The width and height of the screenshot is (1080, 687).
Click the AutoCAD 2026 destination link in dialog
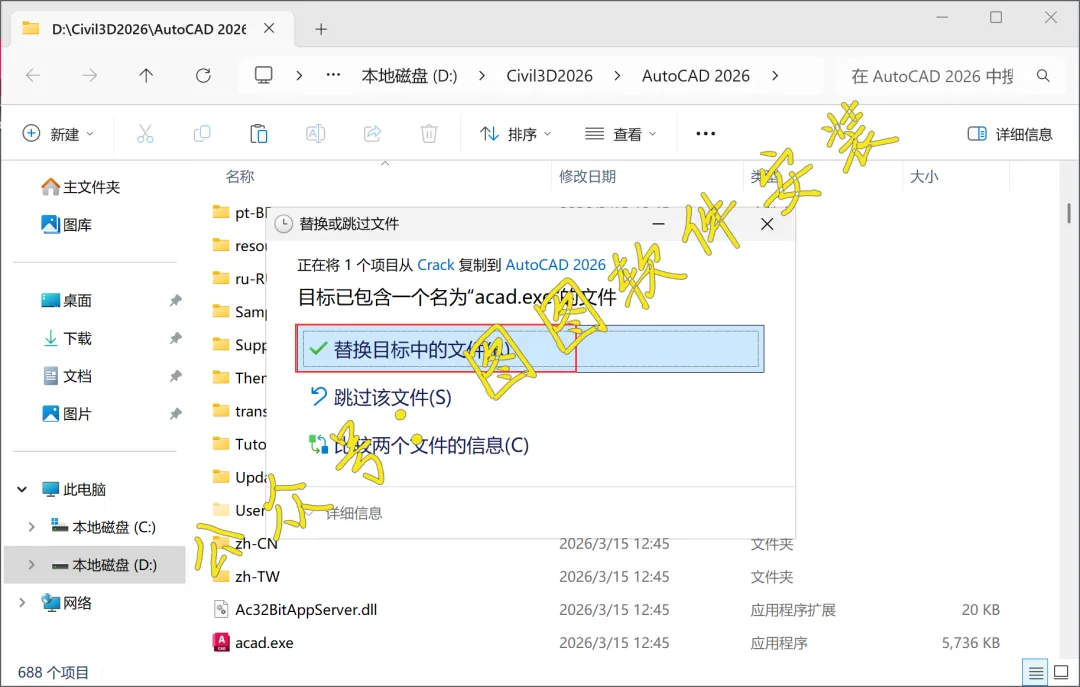(556, 265)
